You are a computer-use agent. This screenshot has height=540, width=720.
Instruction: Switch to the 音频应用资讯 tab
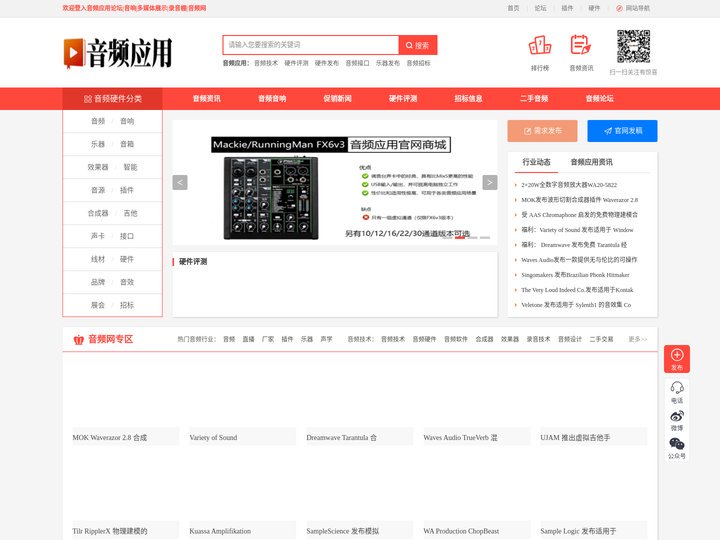591,162
